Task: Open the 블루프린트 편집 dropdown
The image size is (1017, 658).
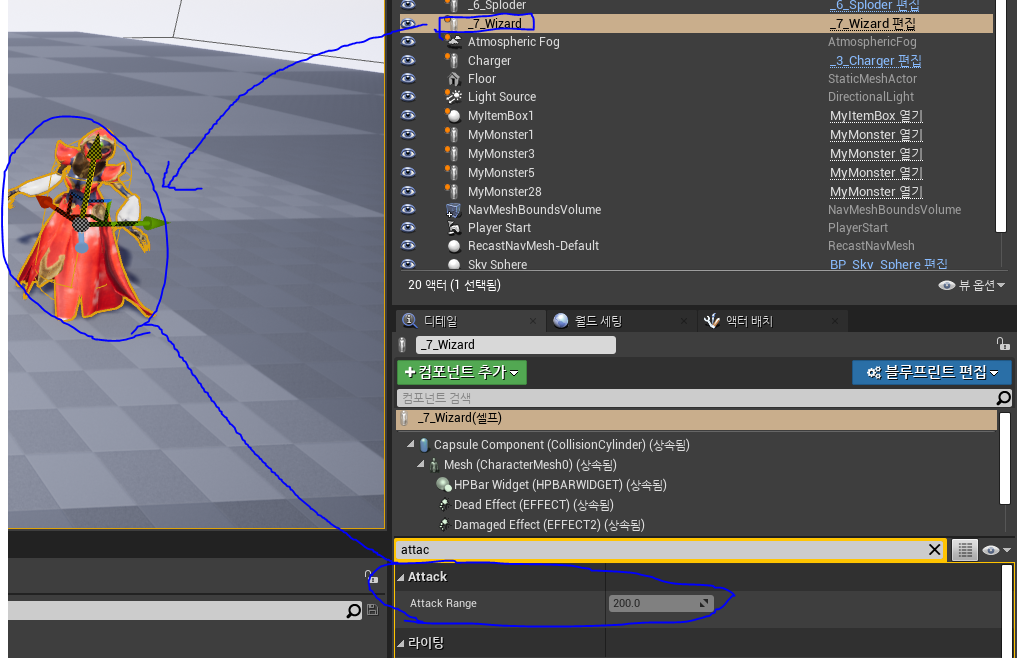Action: pyautogui.click(x=931, y=372)
